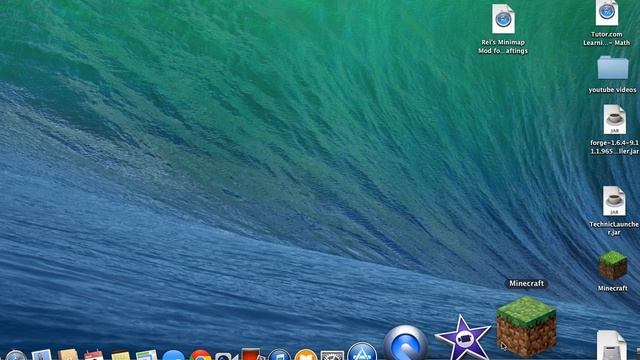The width and height of the screenshot is (640, 360).
Task: Select TechnicLauncher.jar file on desktop
Action: [x=613, y=201]
